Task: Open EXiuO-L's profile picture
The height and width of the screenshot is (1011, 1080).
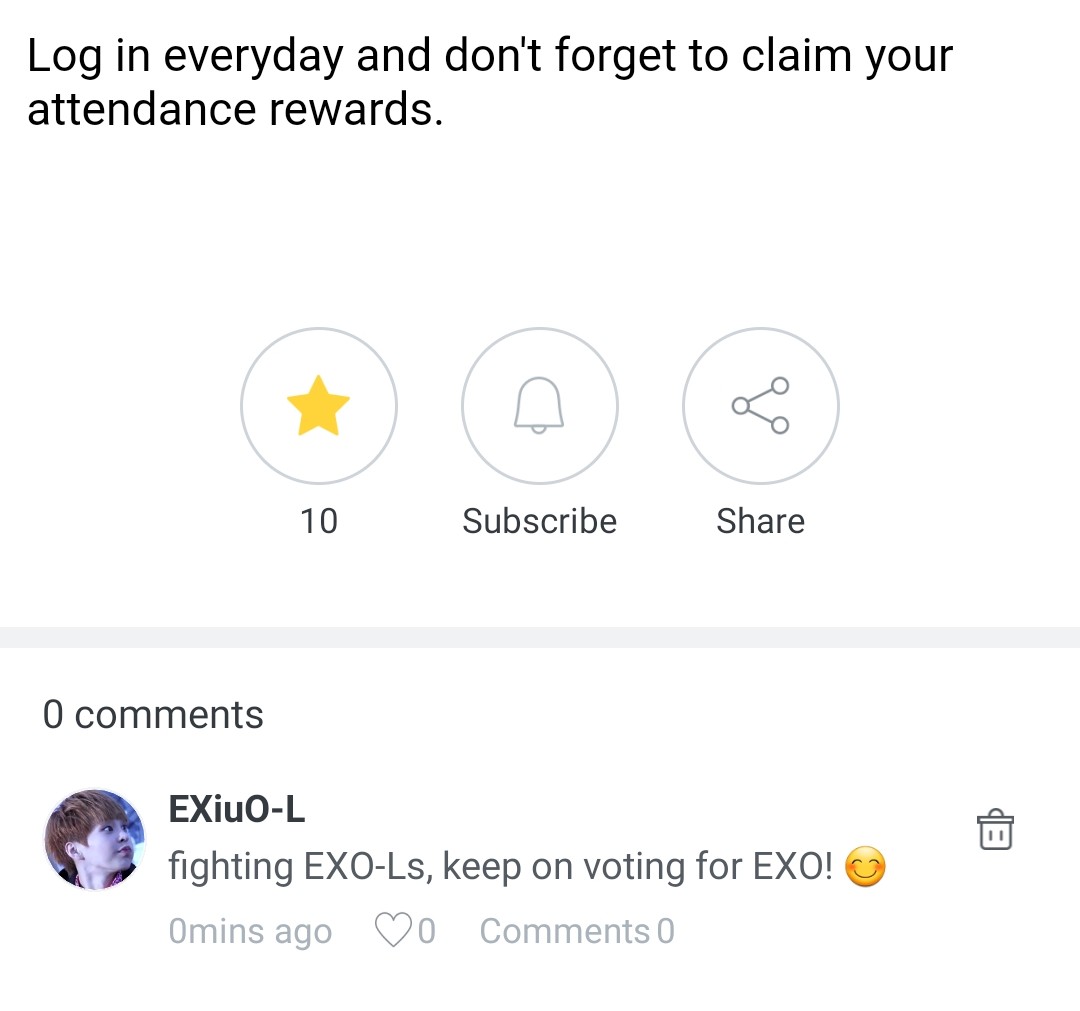Action: click(x=95, y=839)
